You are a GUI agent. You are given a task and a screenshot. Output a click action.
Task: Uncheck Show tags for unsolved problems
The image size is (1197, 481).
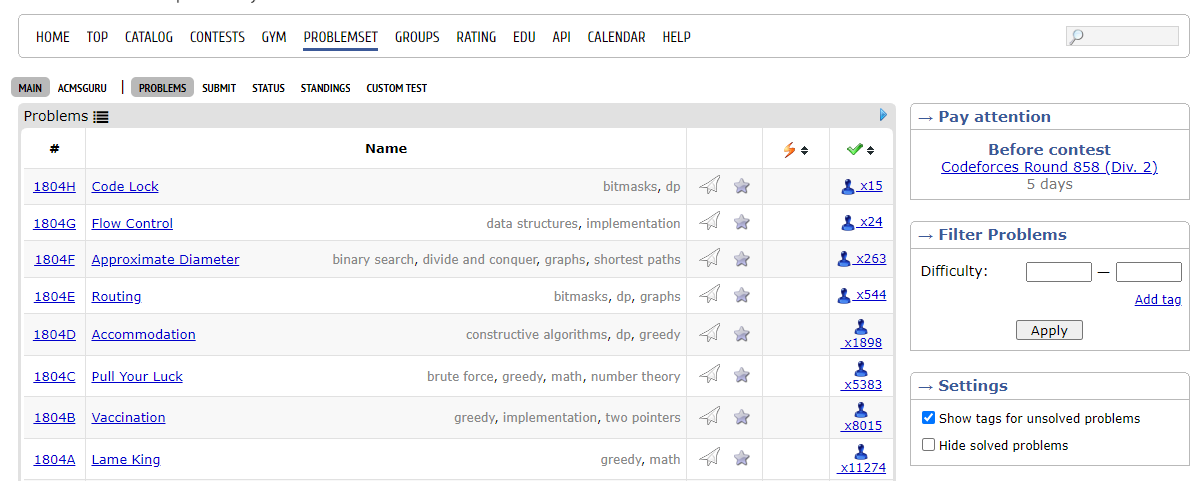click(x=928, y=418)
